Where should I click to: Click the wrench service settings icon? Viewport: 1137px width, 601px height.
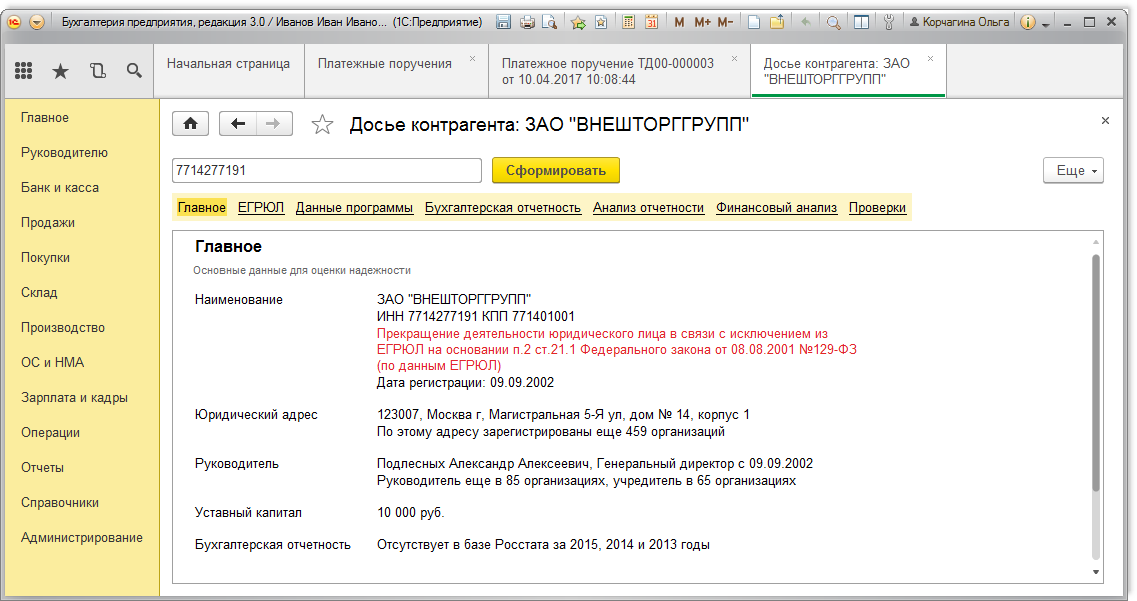pyautogui.click(x=891, y=20)
